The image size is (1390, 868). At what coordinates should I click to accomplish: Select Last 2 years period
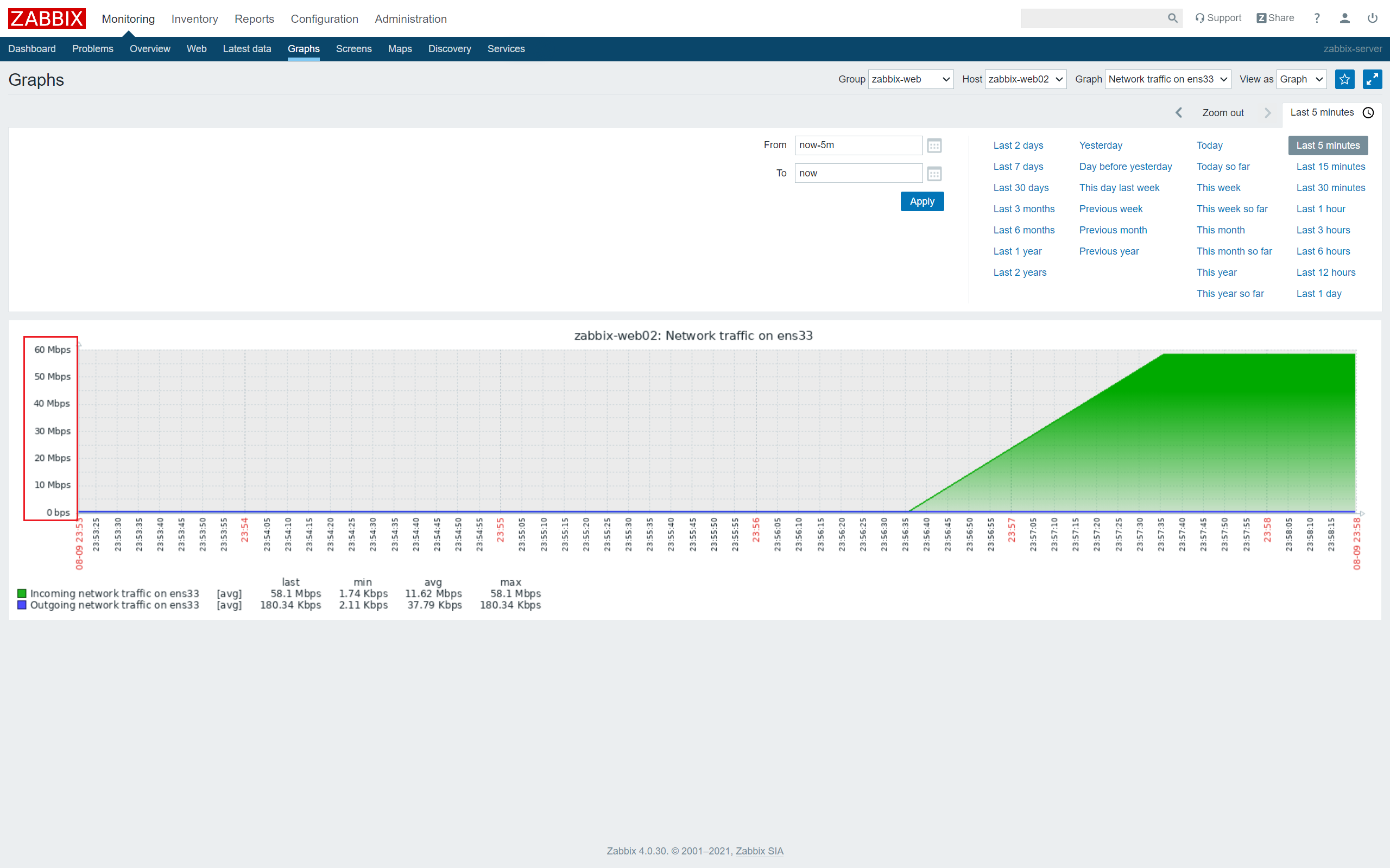click(x=1020, y=273)
